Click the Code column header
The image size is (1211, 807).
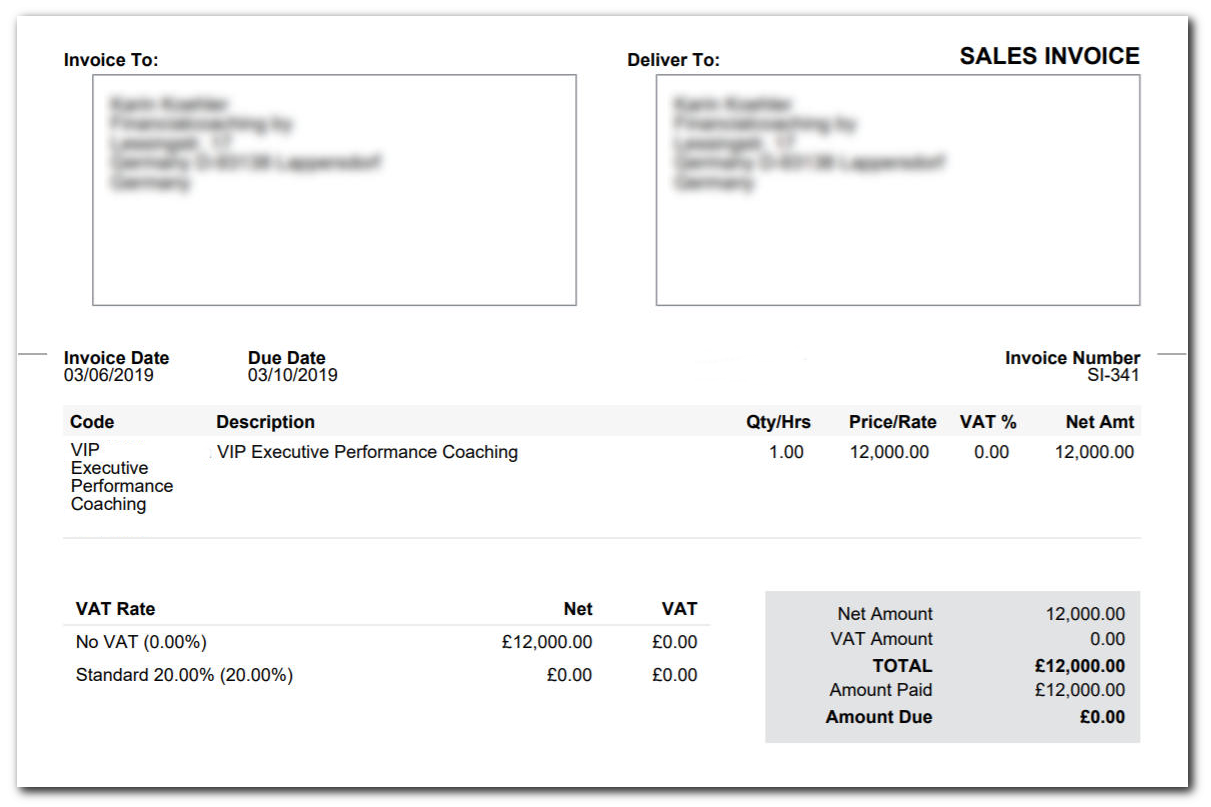click(x=92, y=422)
